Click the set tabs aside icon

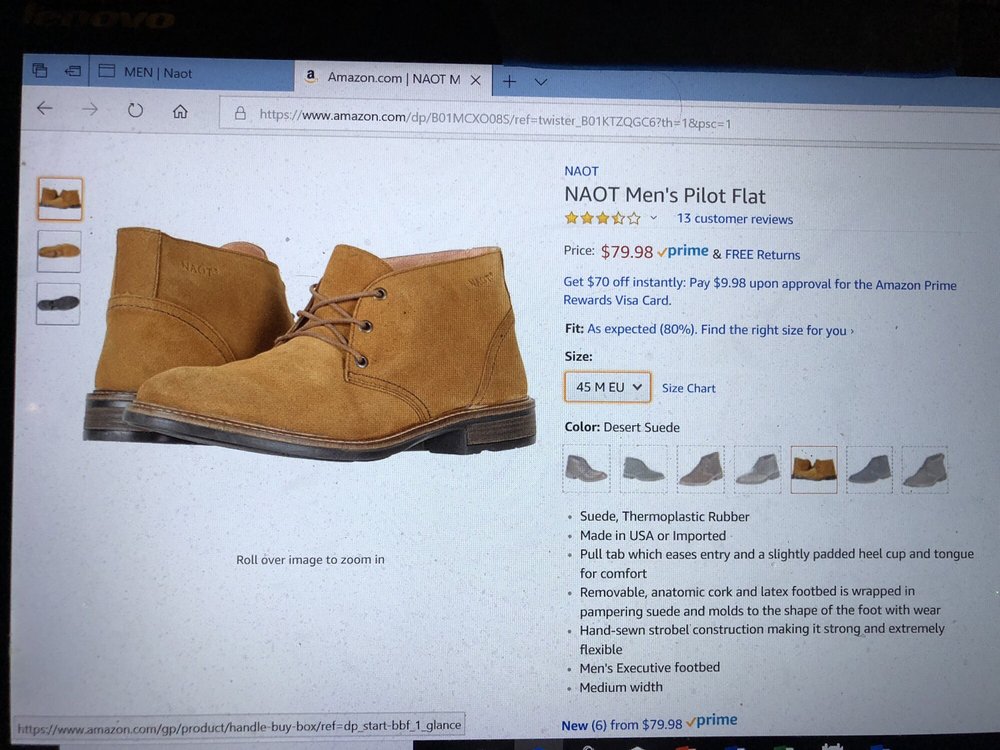coord(72,71)
